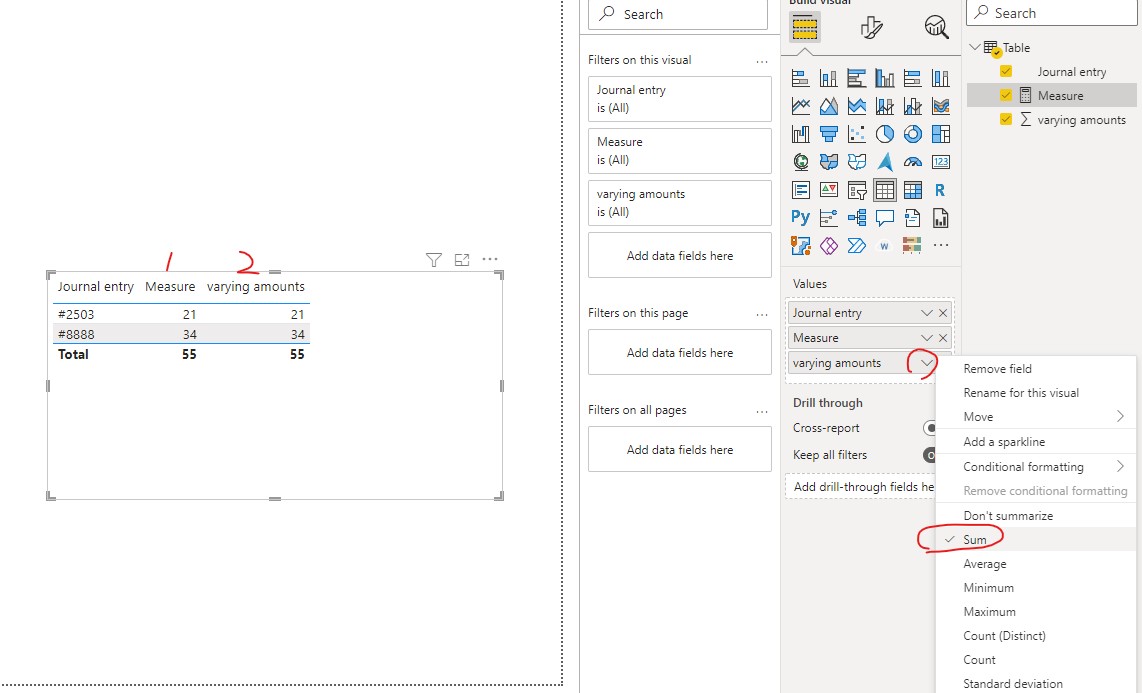This screenshot has height=693, width=1142.
Task: Open focus mode for the table visual
Action: [x=462, y=259]
